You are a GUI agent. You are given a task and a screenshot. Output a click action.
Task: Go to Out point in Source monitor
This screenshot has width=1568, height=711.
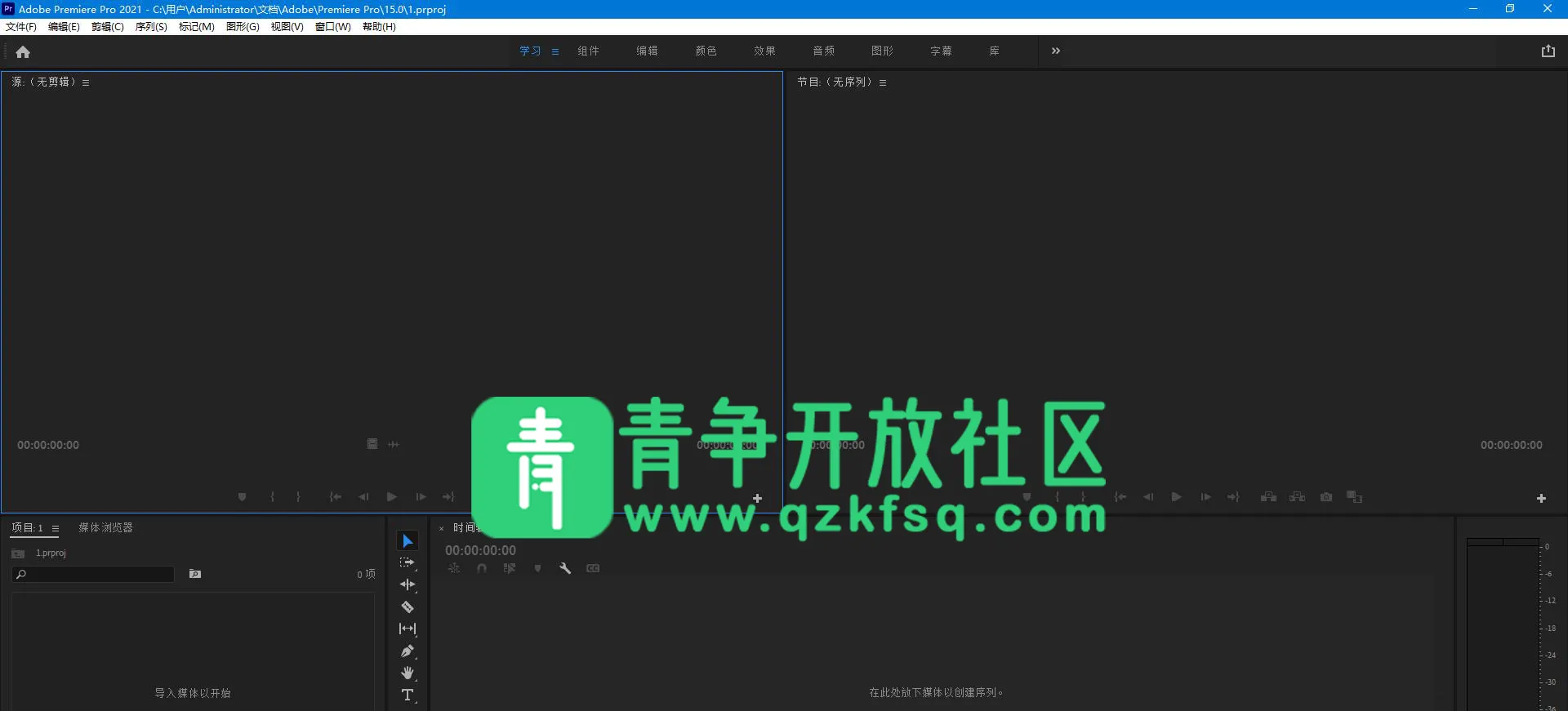(448, 496)
